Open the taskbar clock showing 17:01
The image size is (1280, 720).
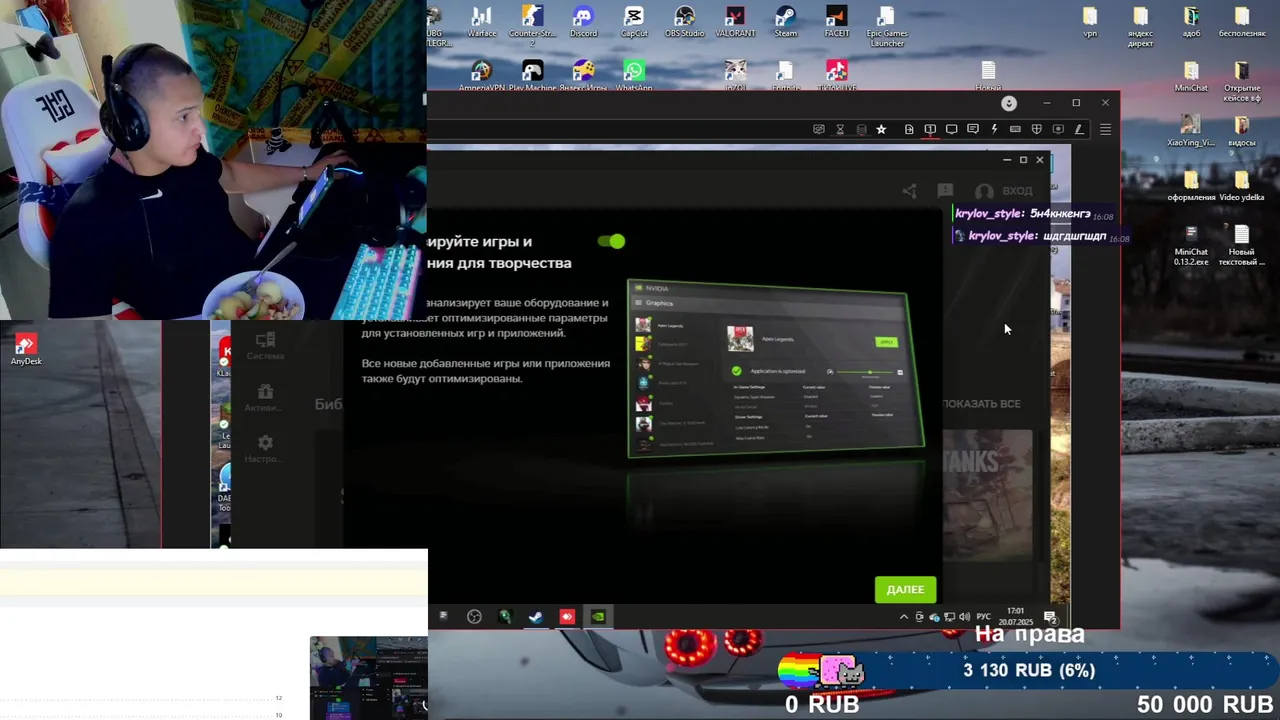1016,616
